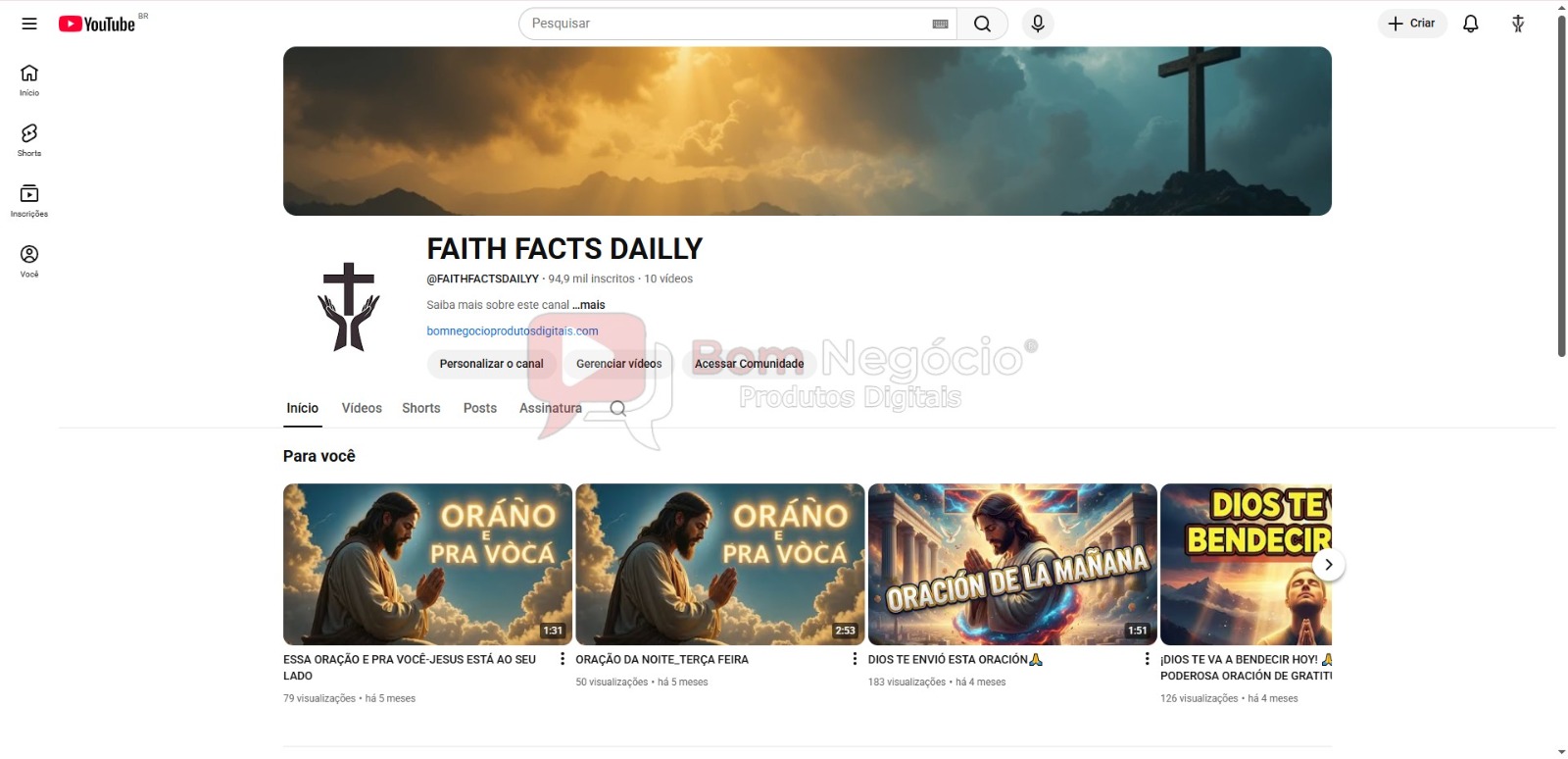Click the YouTube logo

[x=97, y=24]
